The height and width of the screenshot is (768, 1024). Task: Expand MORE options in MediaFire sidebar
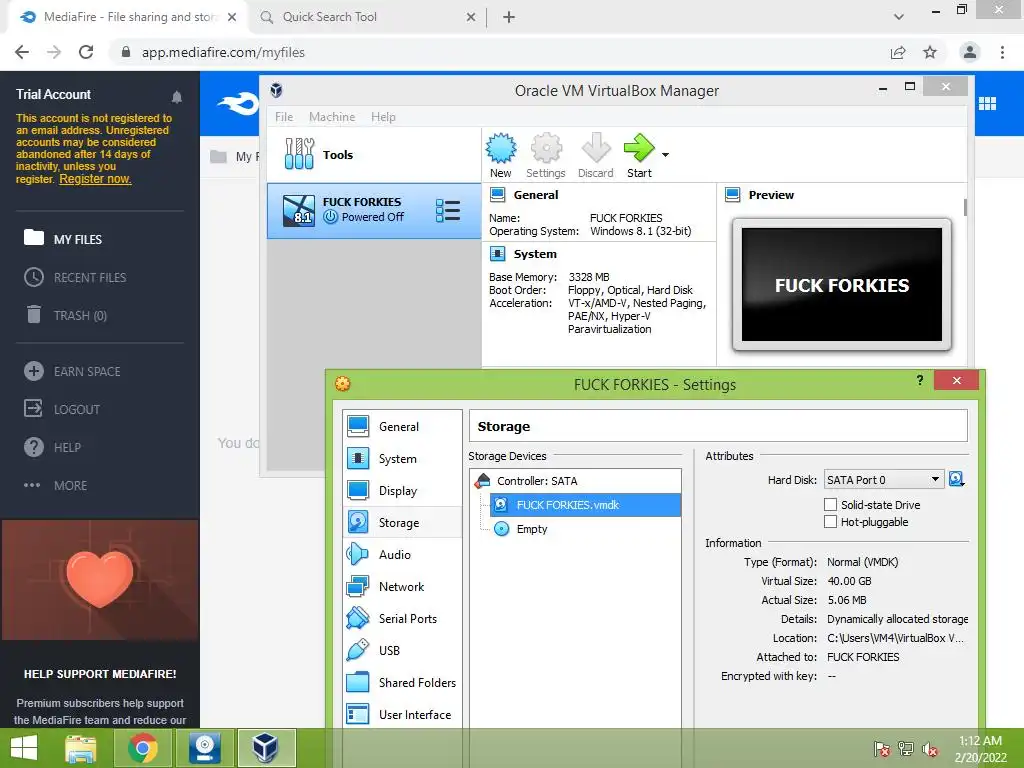click(x=55, y=485)
